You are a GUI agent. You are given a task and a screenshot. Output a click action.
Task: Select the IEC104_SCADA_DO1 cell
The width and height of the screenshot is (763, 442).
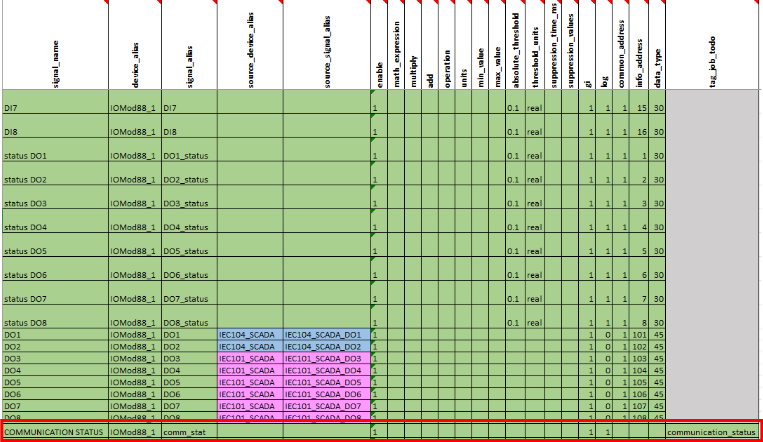tap(327, 334)
